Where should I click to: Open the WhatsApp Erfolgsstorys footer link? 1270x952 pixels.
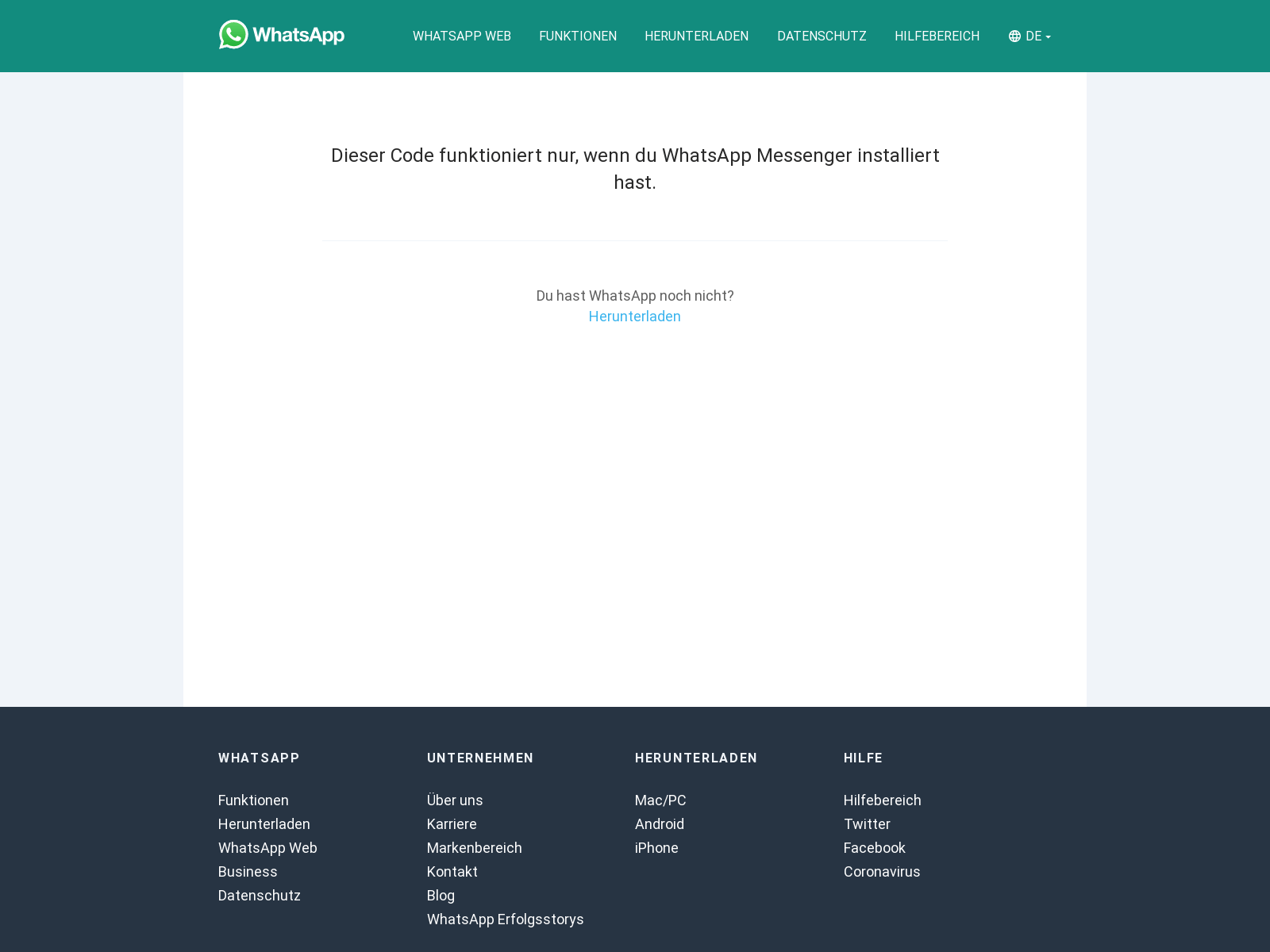pyautogui.click(x=506, y=919)
